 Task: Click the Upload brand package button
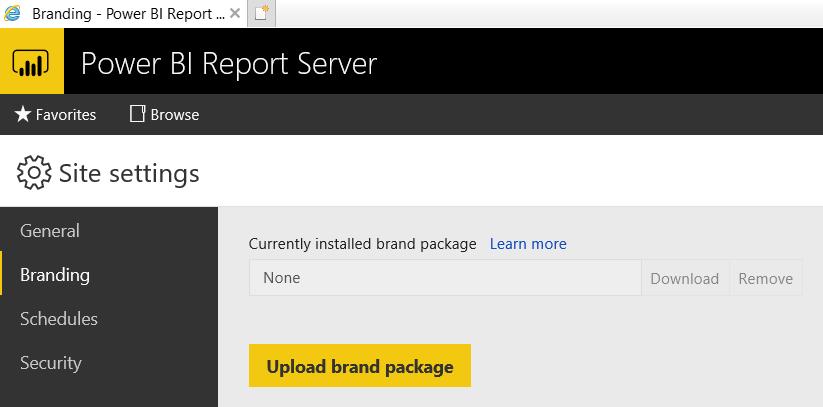(x=360, y=366)
